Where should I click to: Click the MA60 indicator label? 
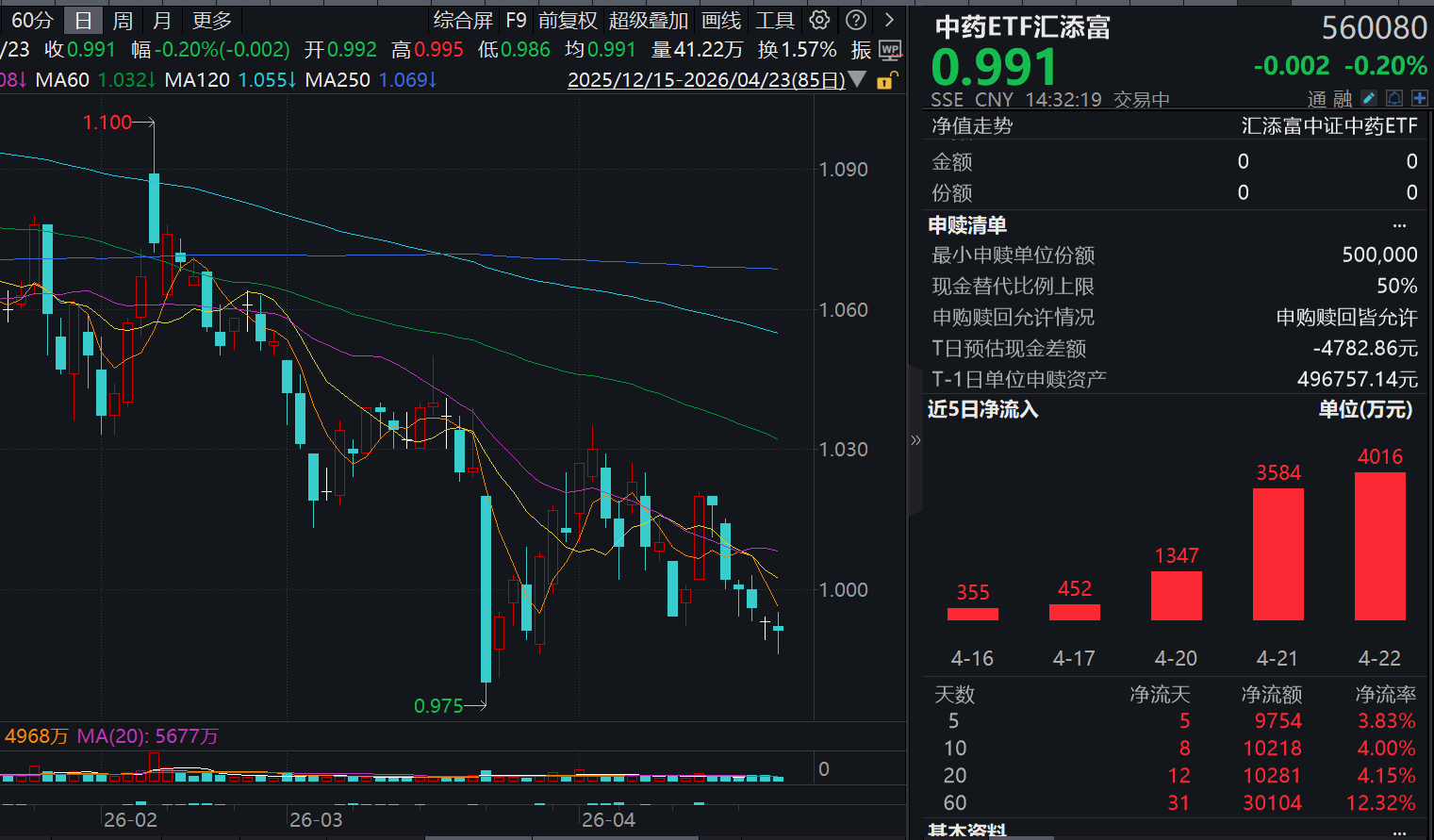[62, 80]
